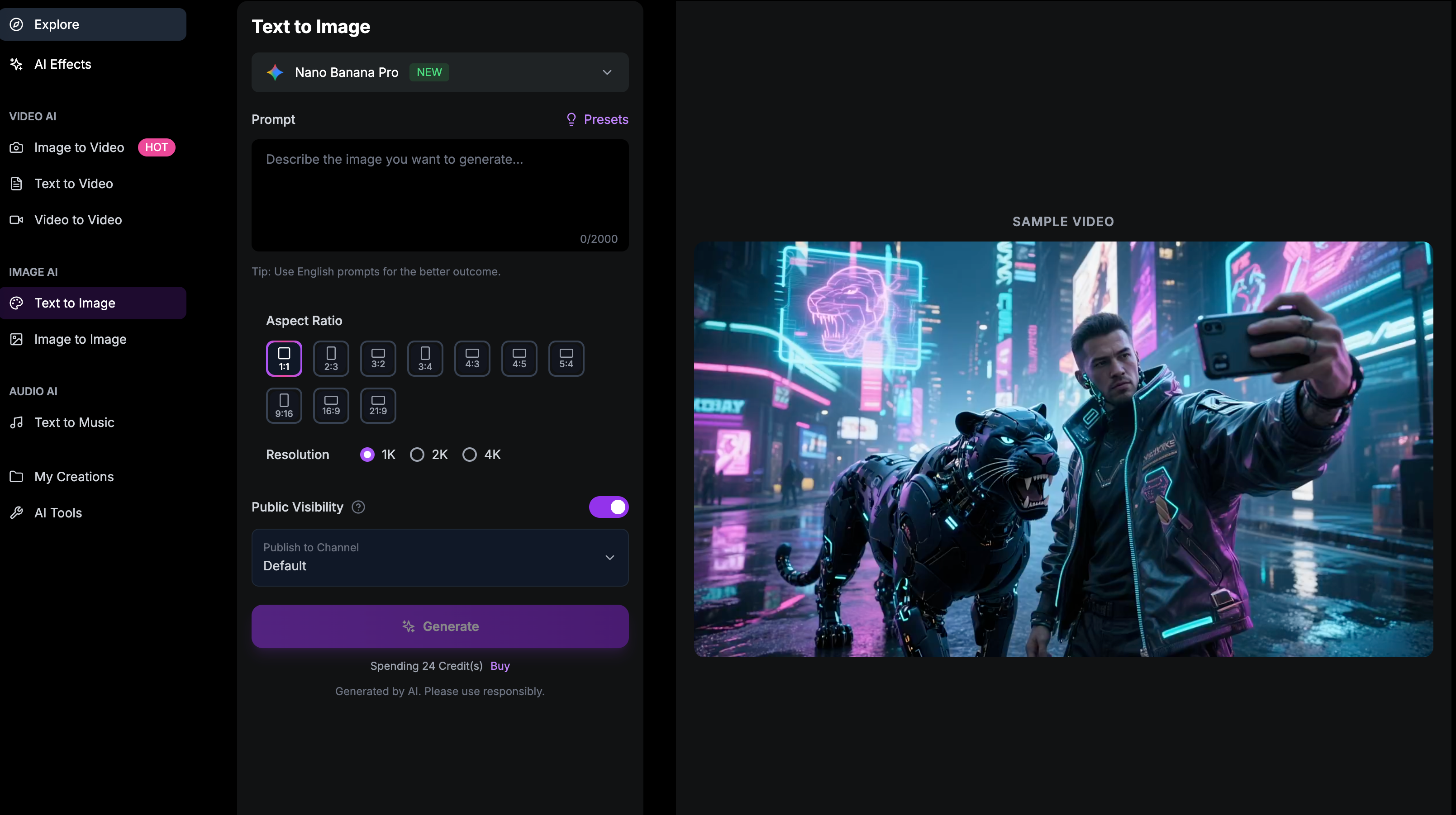The width and height of the screenshot is (1456, 815).
Task: Select the Text to Video tool
Action: 72,183
